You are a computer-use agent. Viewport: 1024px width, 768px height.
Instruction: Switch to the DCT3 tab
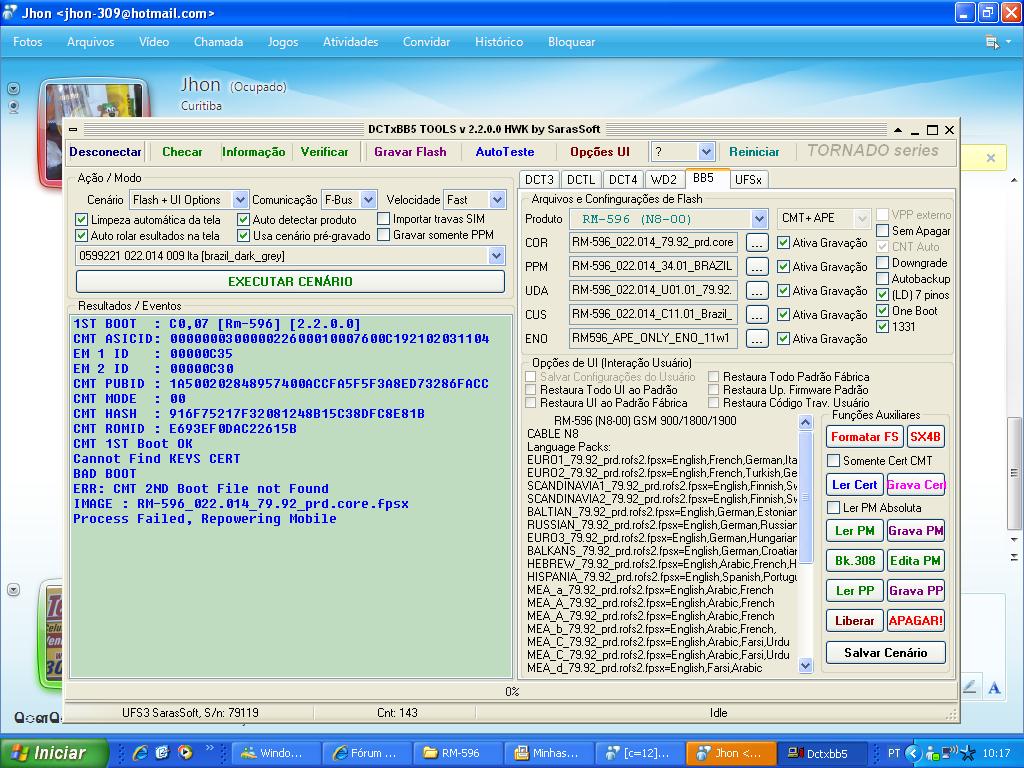(539, 180)
